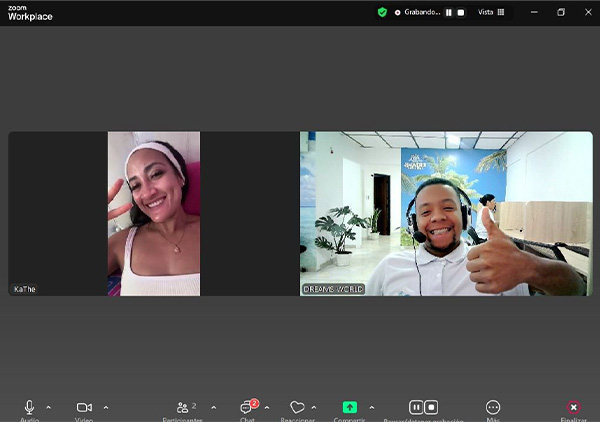
Task: Stop recording from the top bar
Action: pos(461,12)
